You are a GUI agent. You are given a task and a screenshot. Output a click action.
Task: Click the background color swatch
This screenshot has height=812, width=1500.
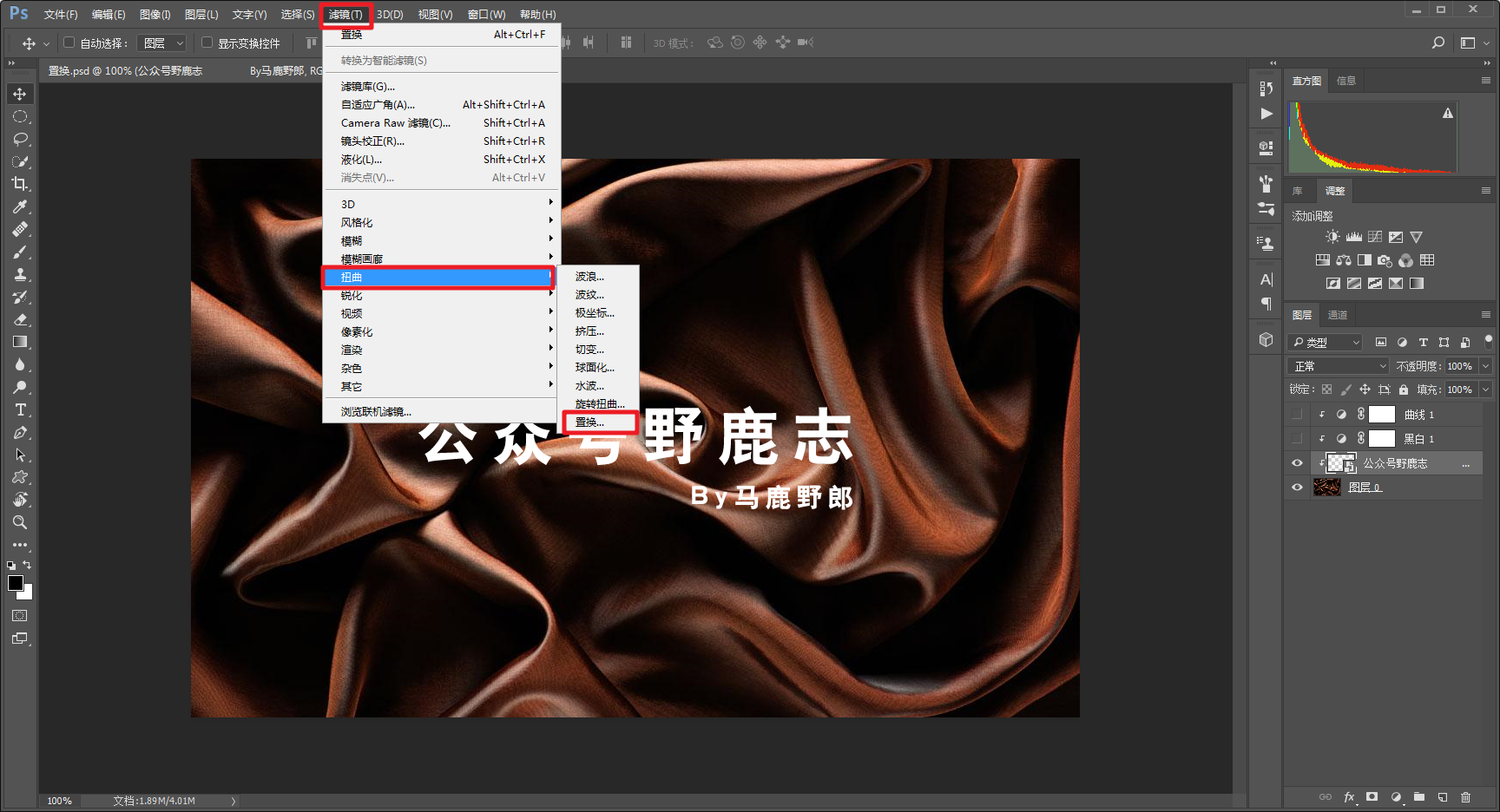tap(28, 594)
